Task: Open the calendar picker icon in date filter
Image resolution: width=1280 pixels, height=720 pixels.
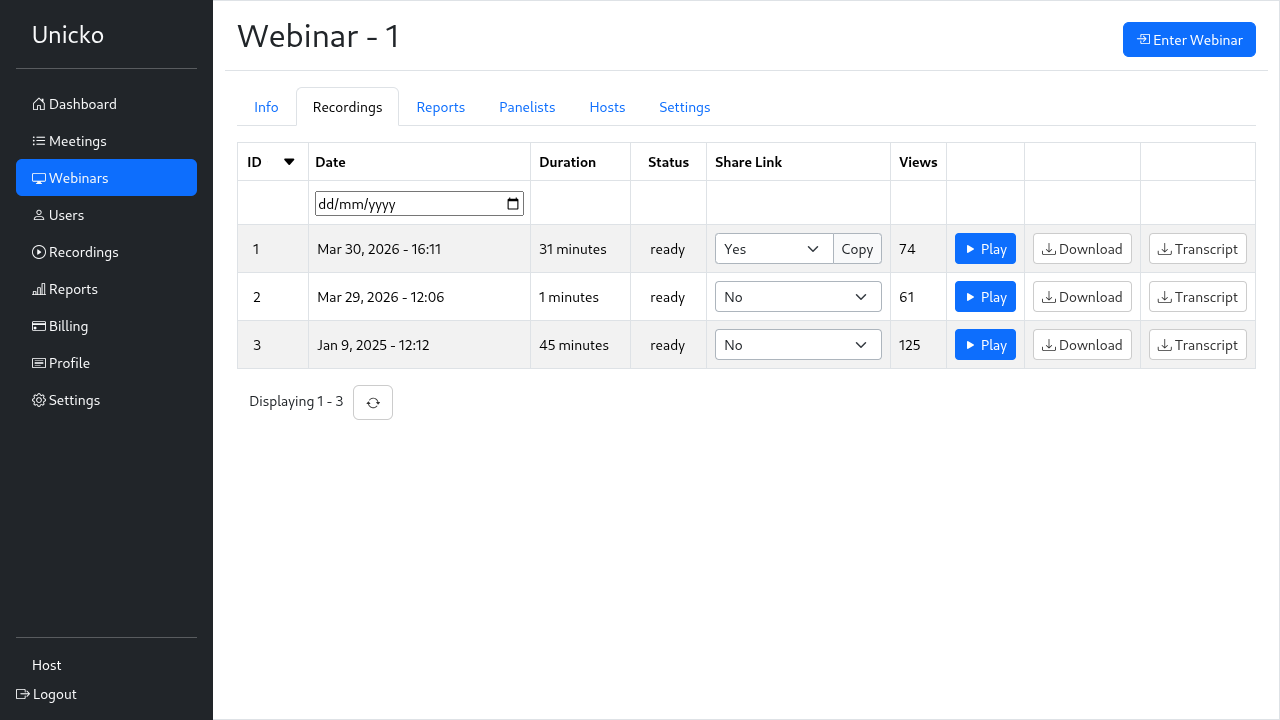Action: (513, 203)
